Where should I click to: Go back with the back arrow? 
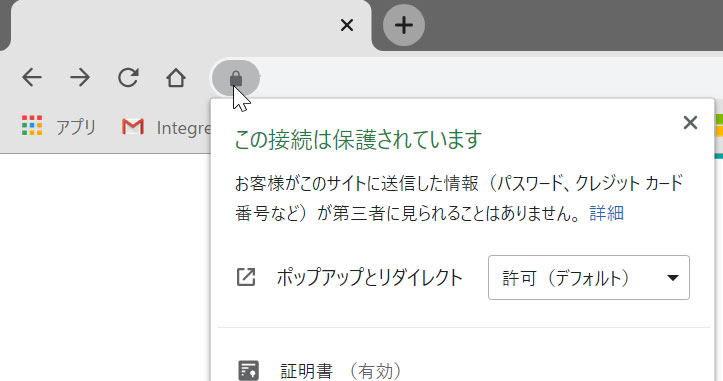[x=32, y=77]
